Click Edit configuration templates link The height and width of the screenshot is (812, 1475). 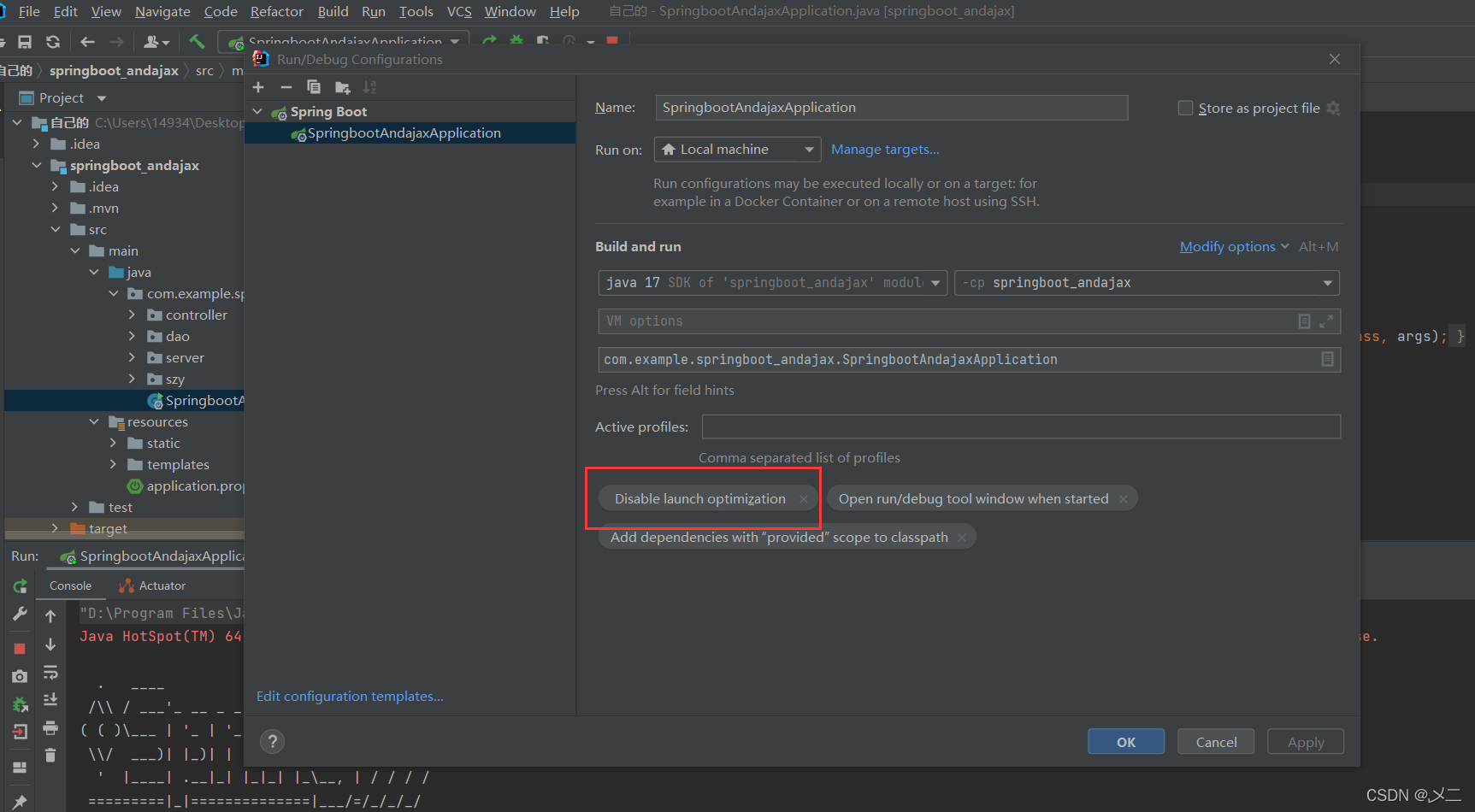click(x=350, y=697)
